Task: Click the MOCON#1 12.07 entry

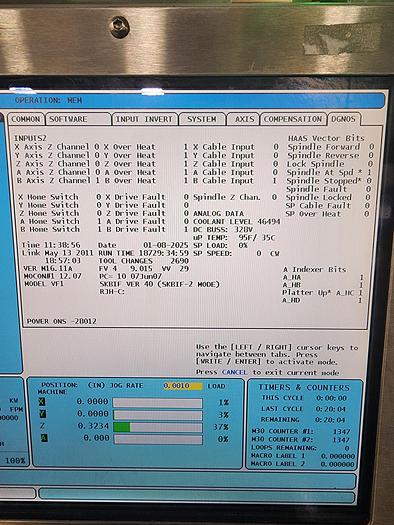Action: tap(53, 276)
